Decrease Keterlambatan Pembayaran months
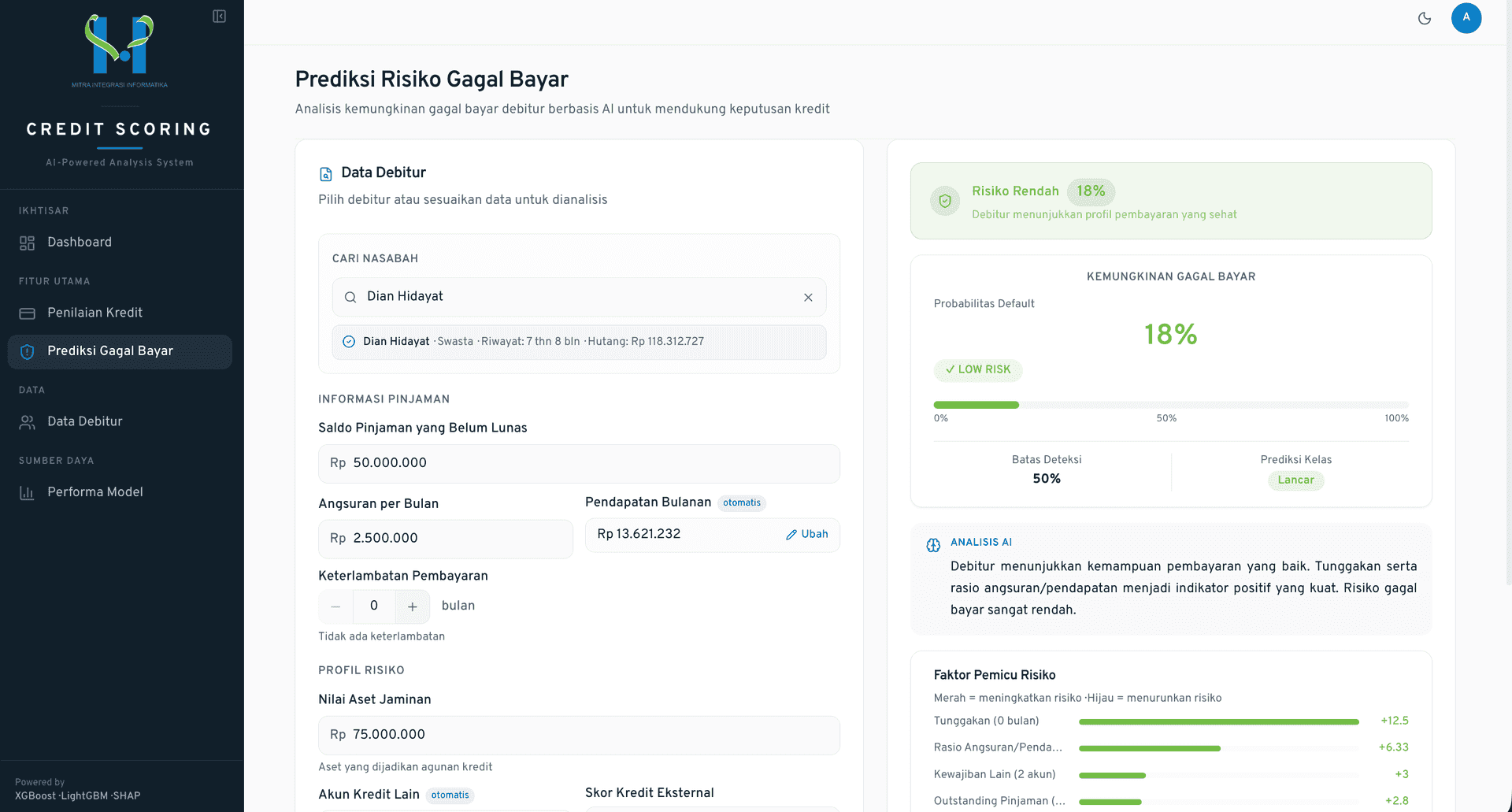This screenshot has width=1512, height=812. point(336,606)
